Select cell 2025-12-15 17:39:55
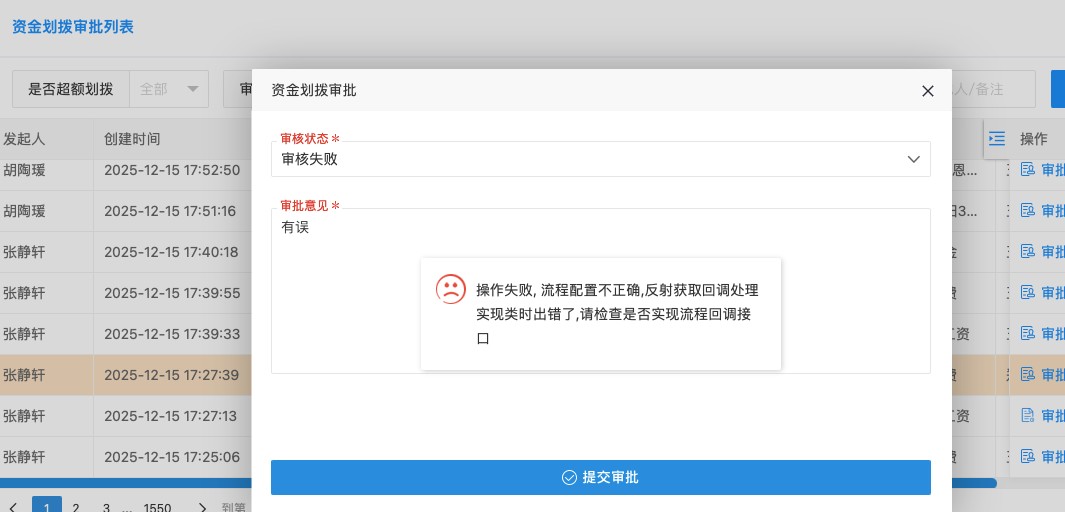The image size is (1065, 512). click(172, 293)
